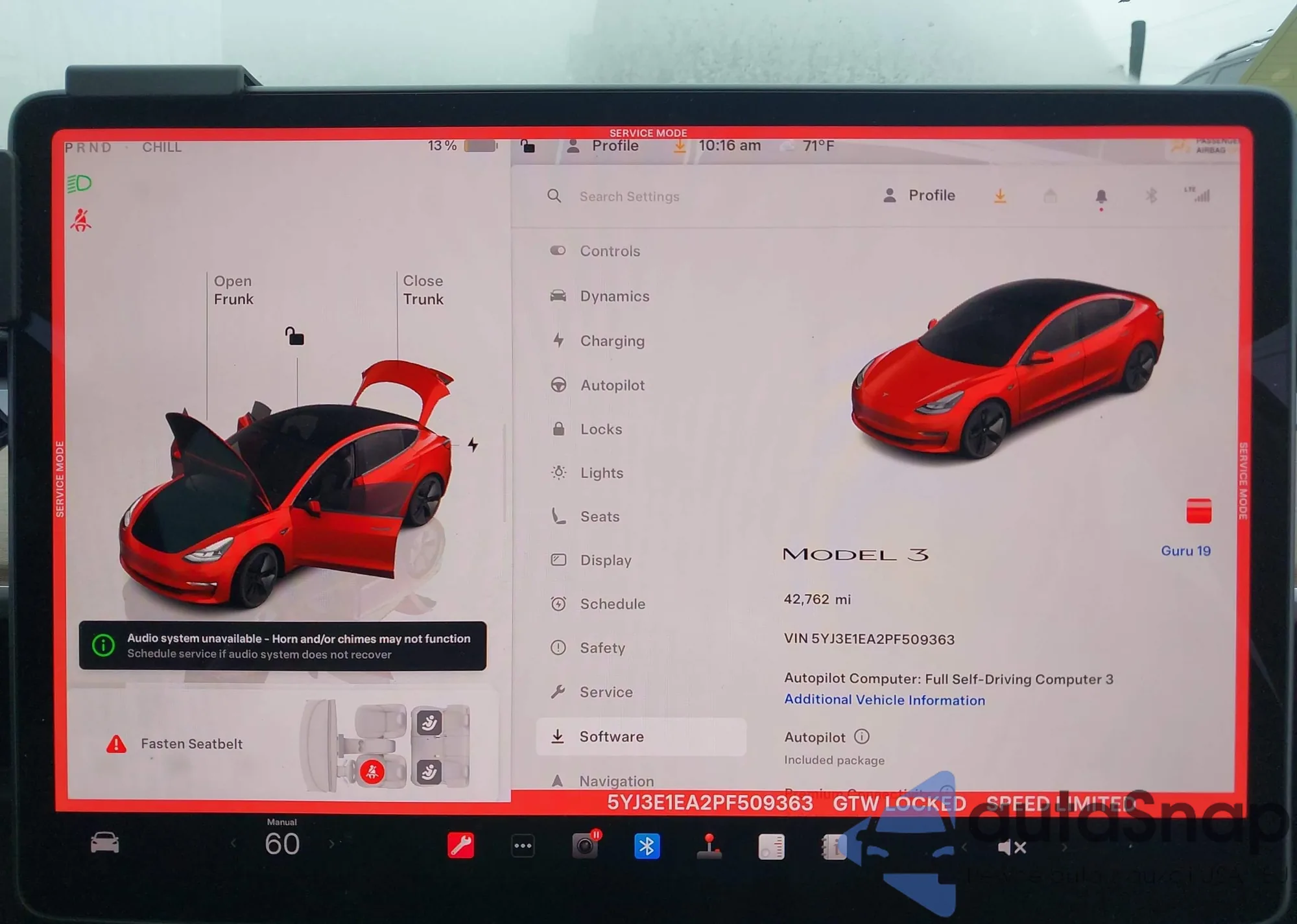
Task: Launch the Bluetooth app in the dock
Action: (x=647, y=846)
